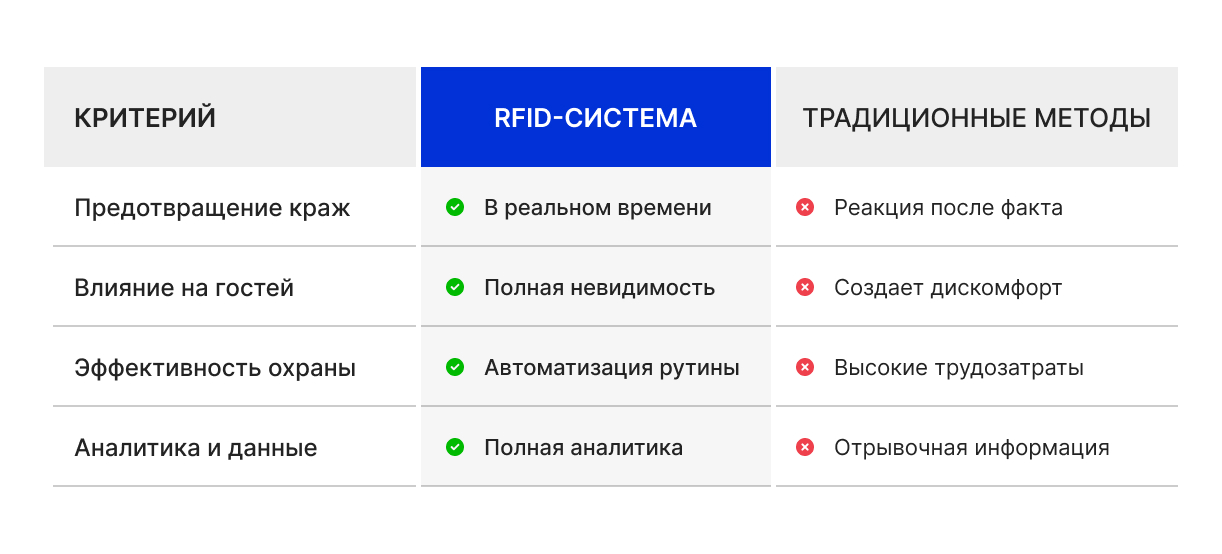
Task: Click red cross beside "Отрывочная информация"
Action: click(x=804, y=448)
